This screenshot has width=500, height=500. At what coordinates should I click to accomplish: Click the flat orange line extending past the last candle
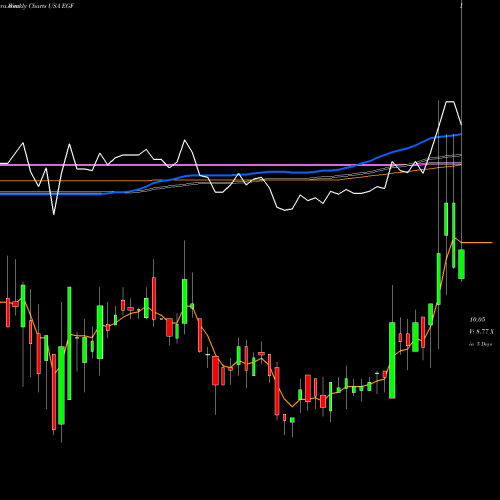477,243
